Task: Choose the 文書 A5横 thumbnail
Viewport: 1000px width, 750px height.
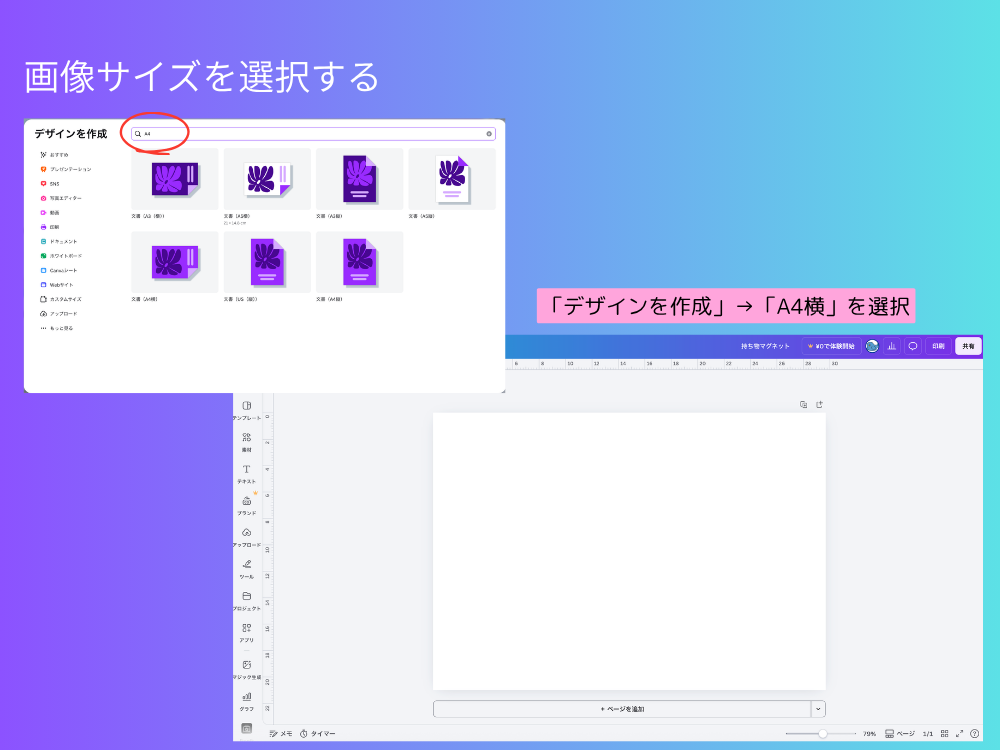Action: coord(267,179)
